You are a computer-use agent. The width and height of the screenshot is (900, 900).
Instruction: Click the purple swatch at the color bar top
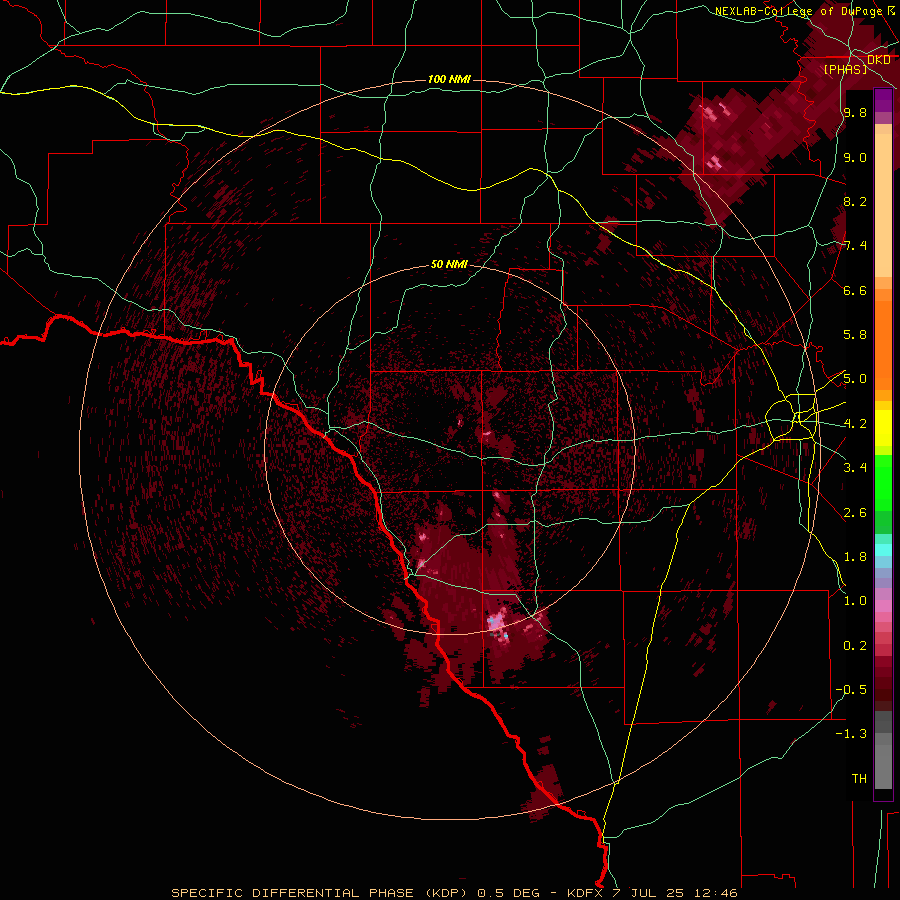tap(883, 100)
